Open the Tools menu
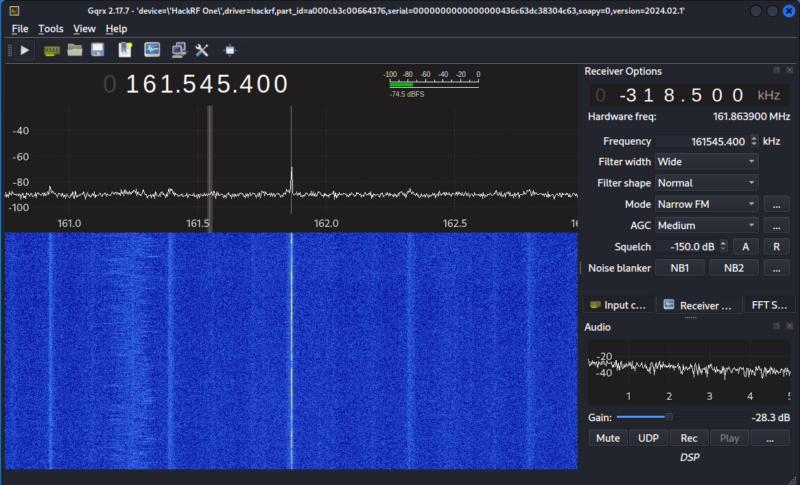 pyautogui.click(x=51, y=29)
